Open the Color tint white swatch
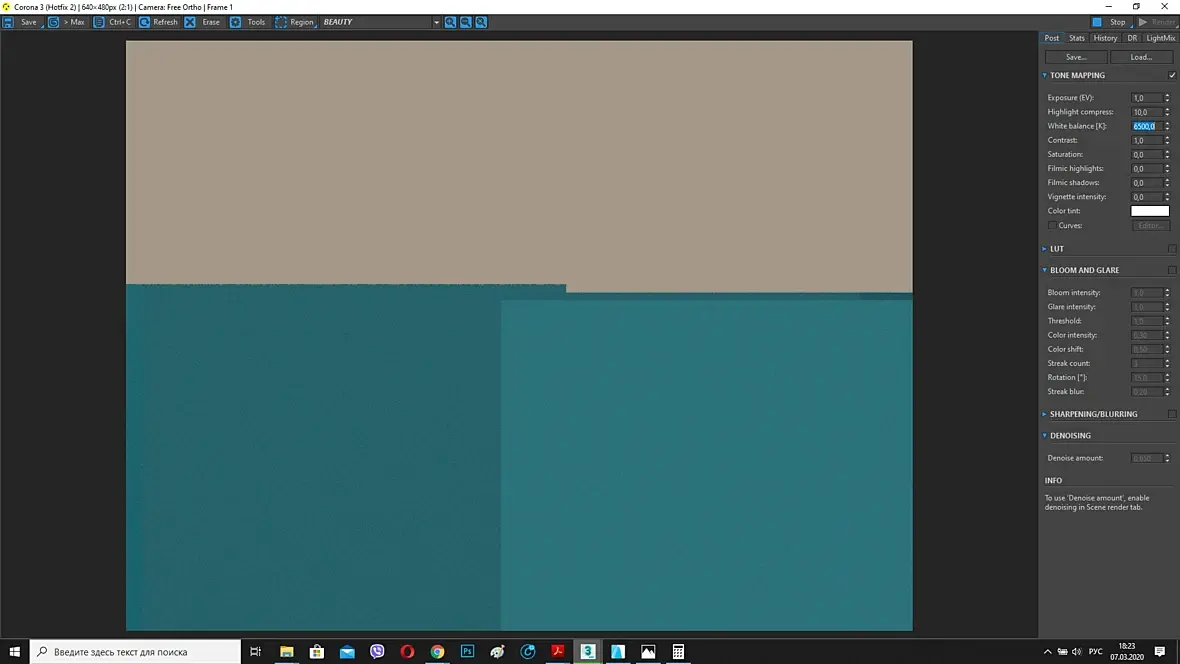 (1150, 211)
